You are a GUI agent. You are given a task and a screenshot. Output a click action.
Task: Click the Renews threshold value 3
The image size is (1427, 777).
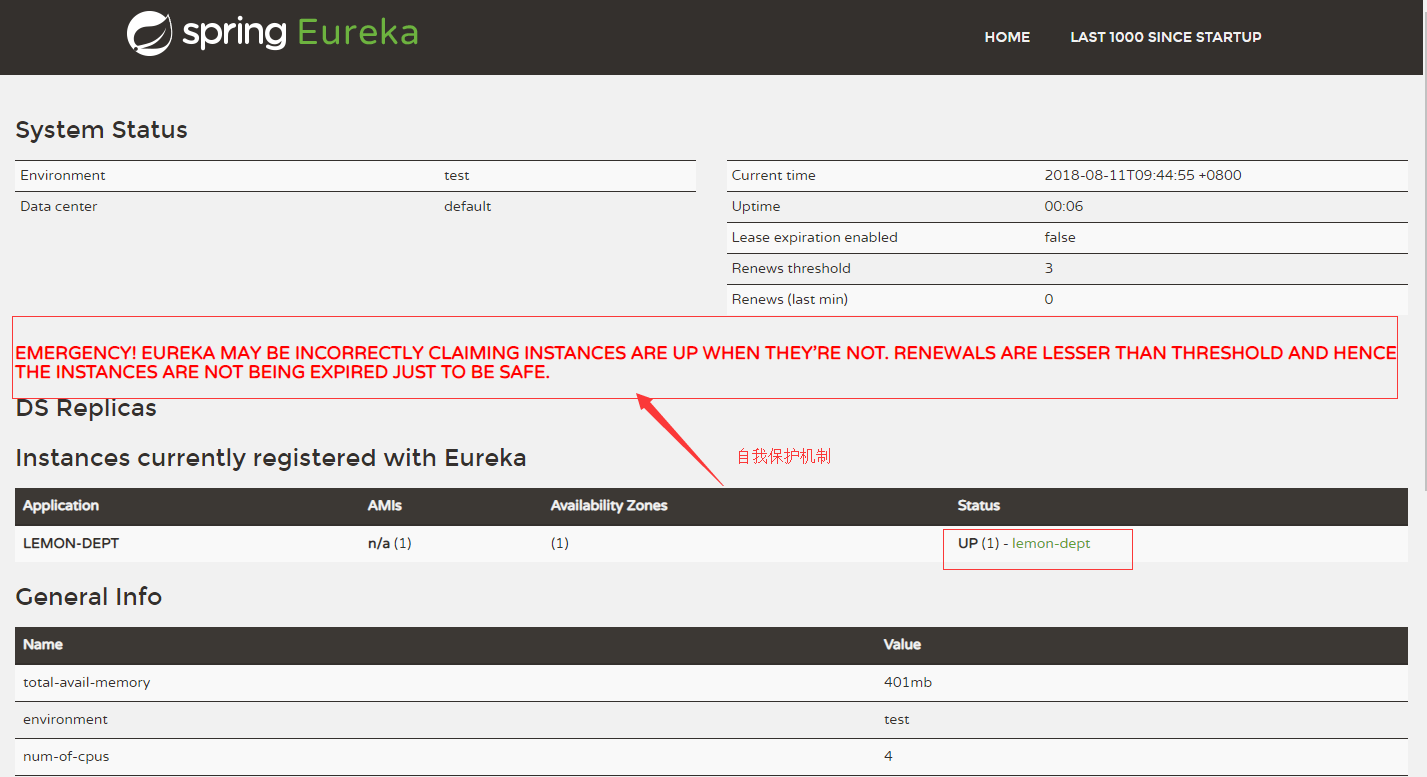point(1049,268)
